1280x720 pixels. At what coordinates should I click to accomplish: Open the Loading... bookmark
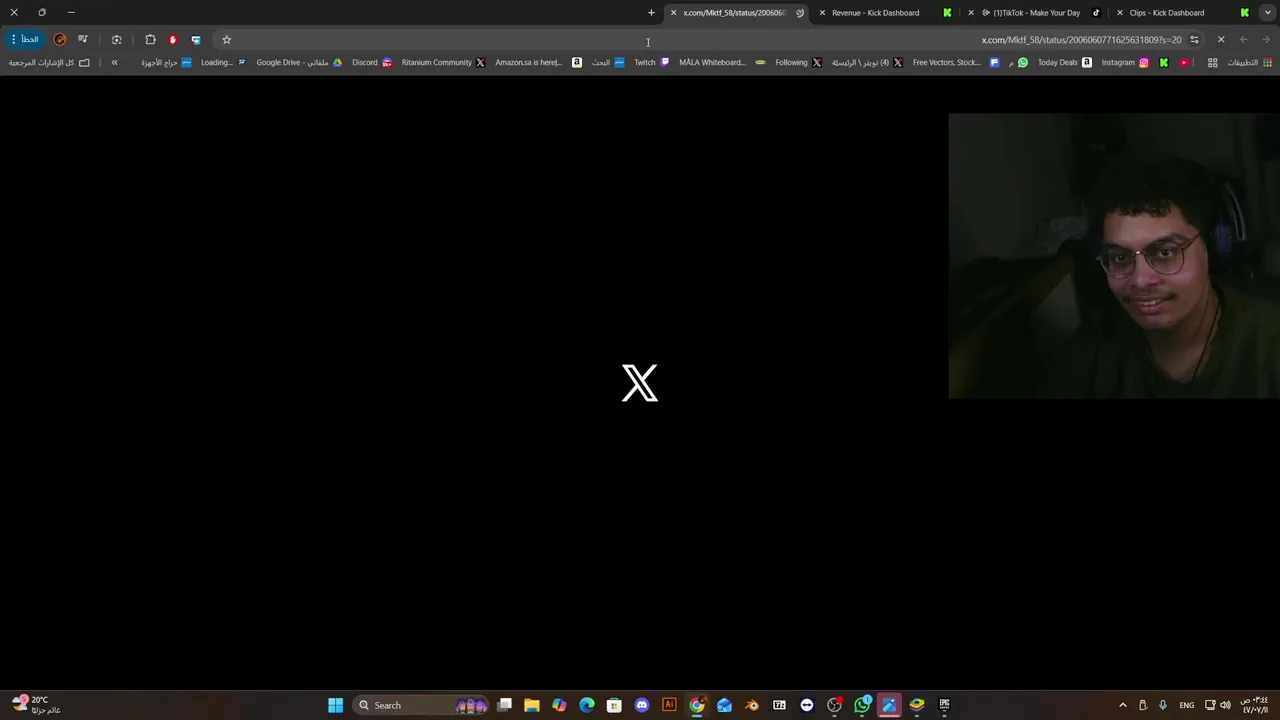pos(223,62)
